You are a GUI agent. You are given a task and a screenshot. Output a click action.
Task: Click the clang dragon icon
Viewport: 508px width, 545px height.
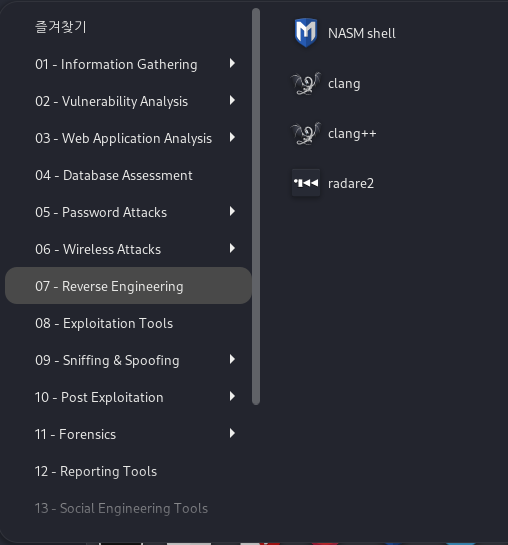tap(306, 83)
